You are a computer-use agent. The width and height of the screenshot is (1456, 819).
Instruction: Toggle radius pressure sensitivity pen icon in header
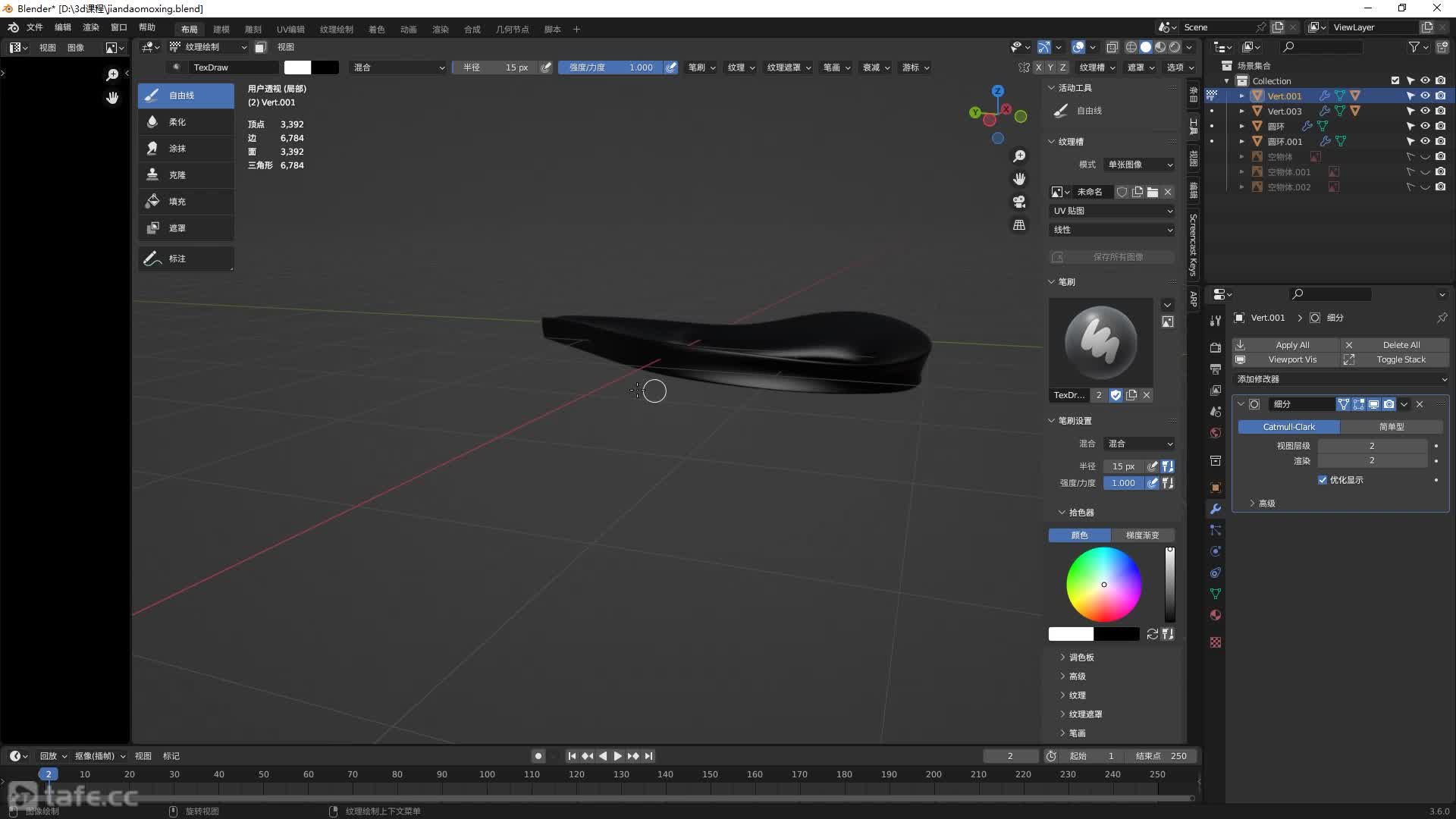pos(546,67)
